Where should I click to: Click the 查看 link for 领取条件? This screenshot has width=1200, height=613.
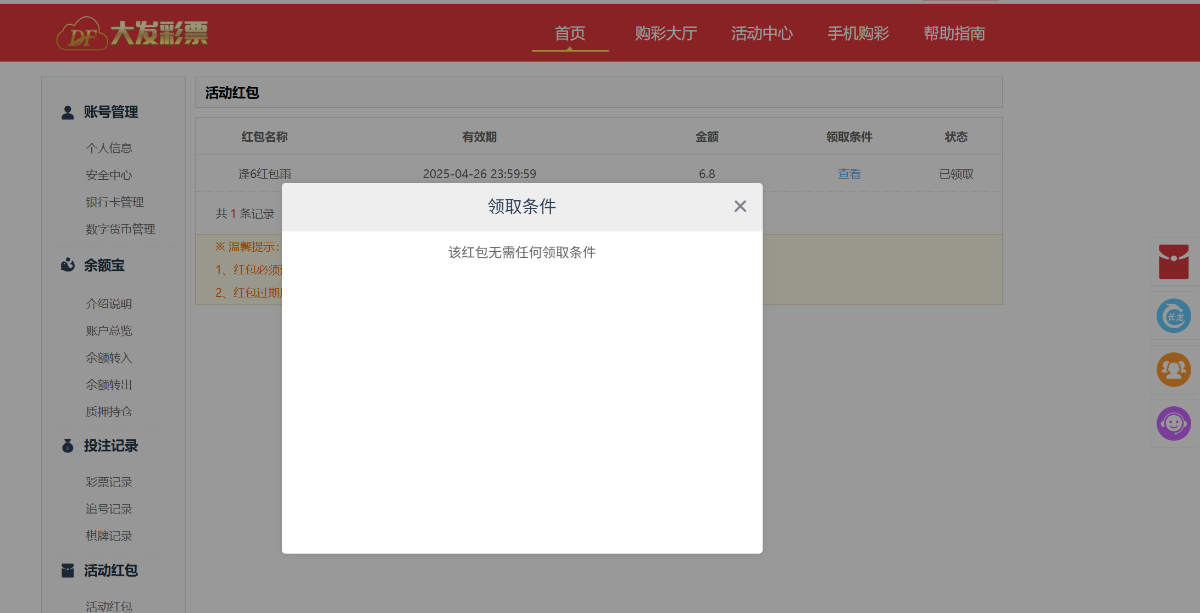[x=849, y=173]
